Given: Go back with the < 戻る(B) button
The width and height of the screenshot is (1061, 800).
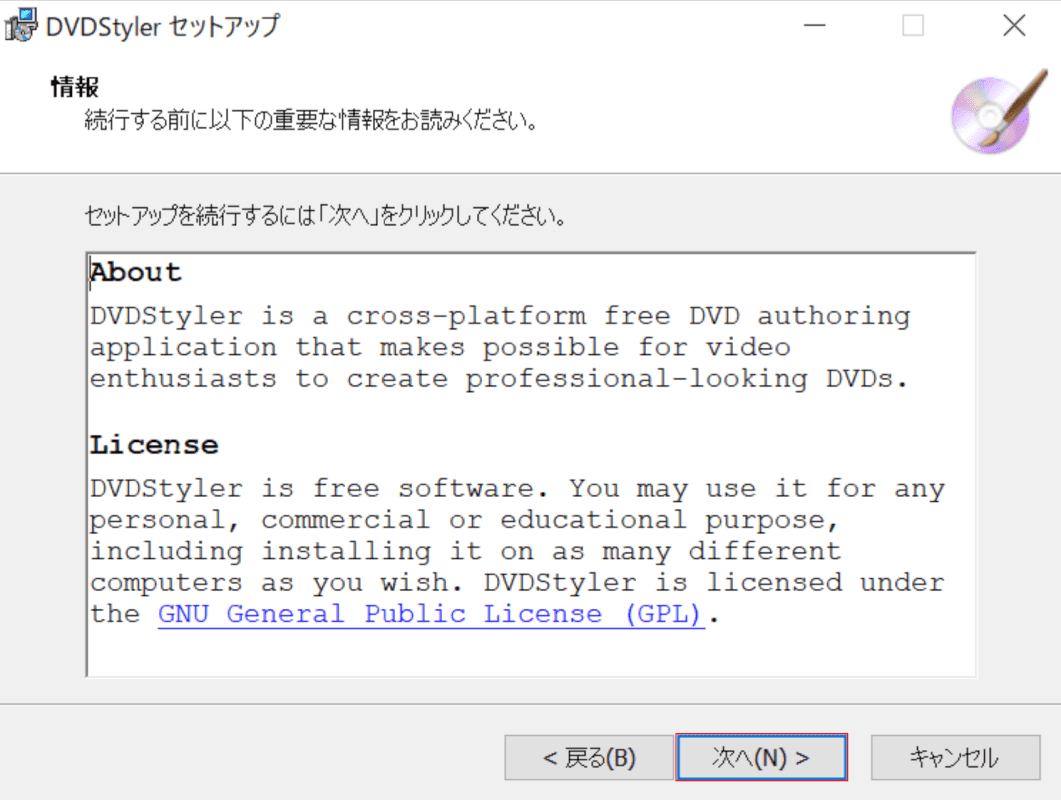Looking at the screenshot, I should (589, 757).
